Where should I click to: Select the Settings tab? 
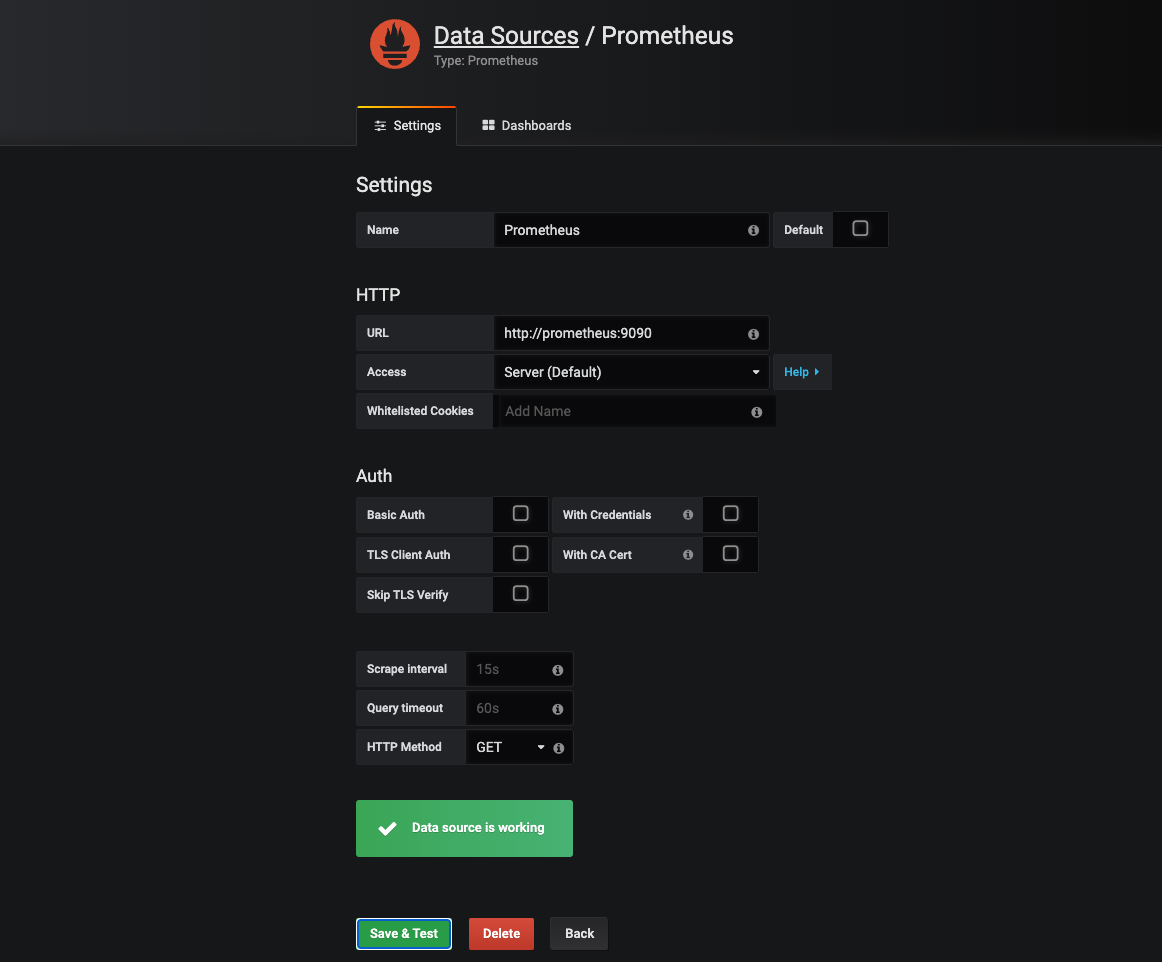[407, 125]
